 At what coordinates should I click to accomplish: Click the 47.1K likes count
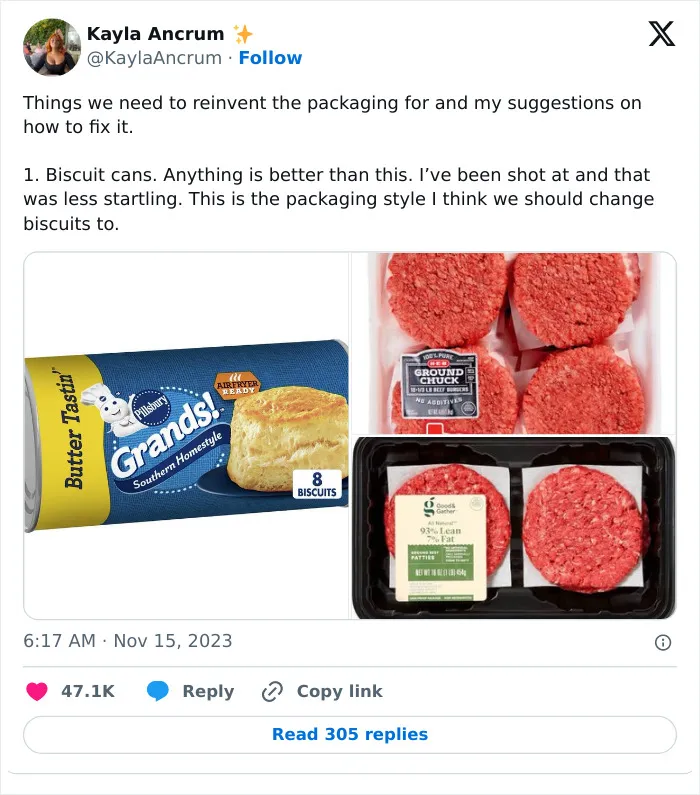coord(88,691)
